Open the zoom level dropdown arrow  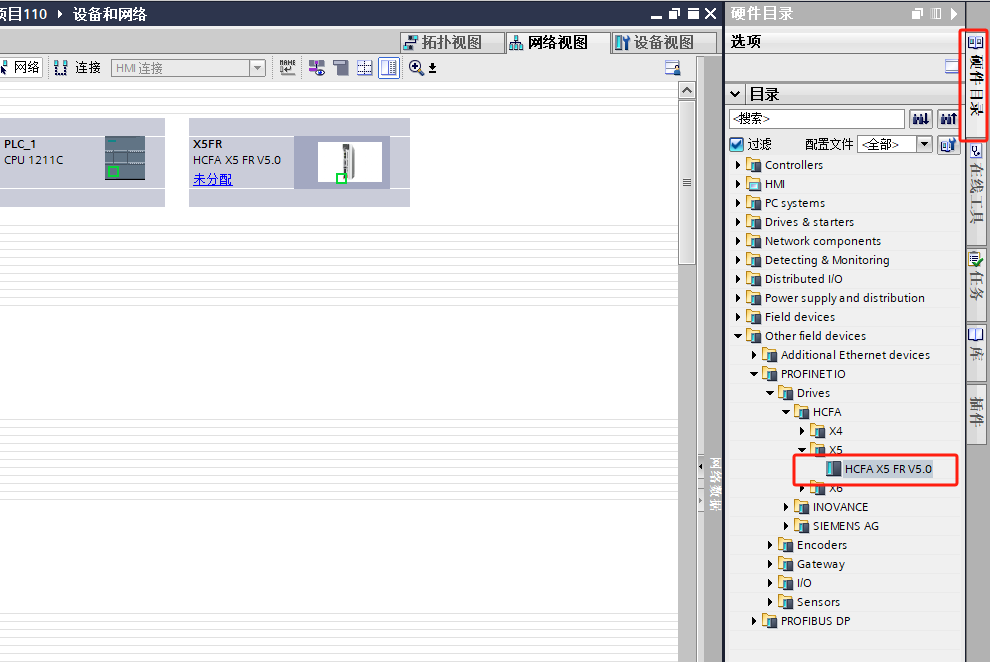(432, 68)
